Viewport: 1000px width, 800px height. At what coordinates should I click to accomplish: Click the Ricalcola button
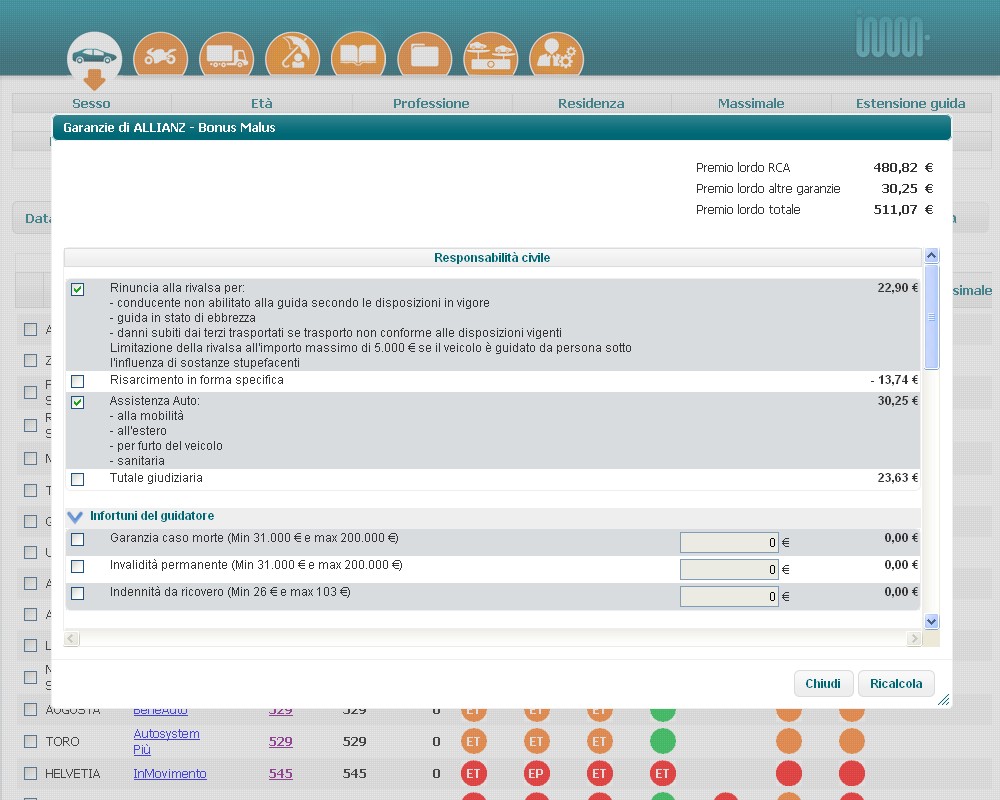[896, 684]
